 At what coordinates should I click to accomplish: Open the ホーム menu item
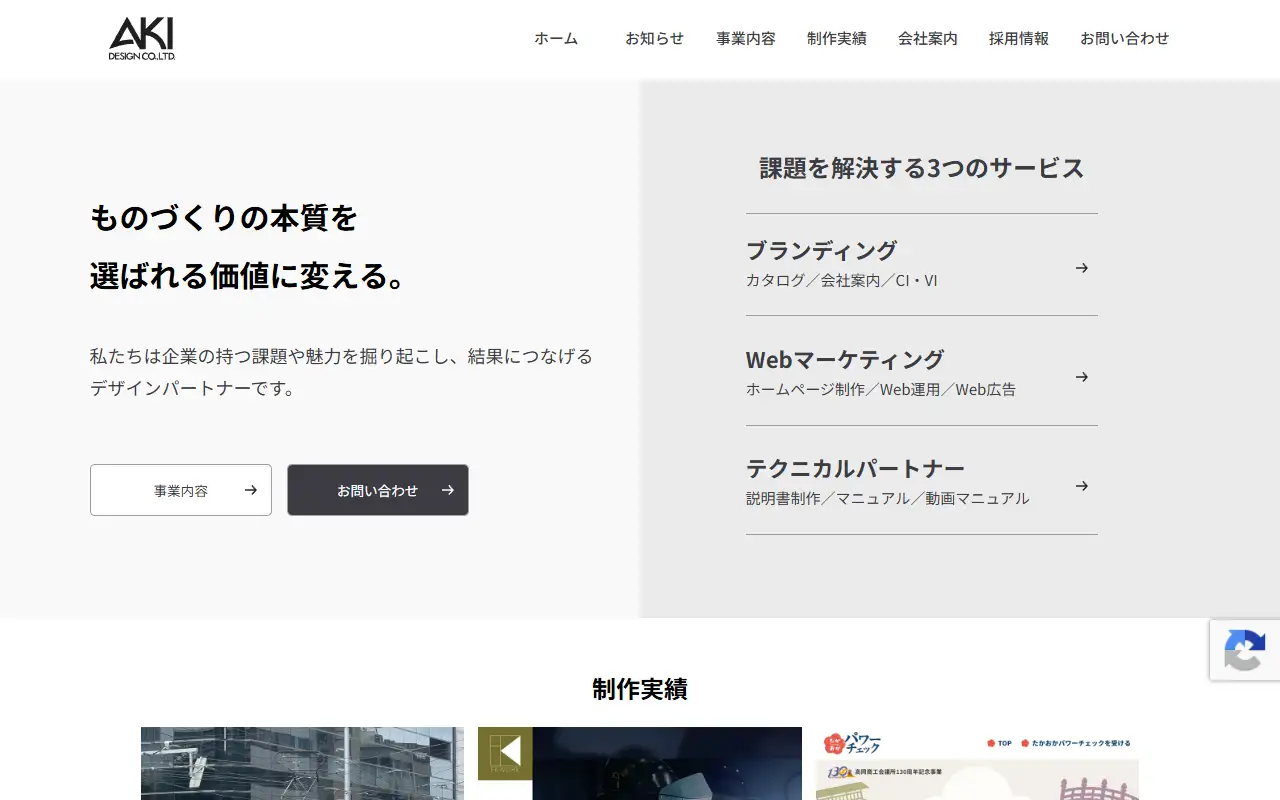556,39
